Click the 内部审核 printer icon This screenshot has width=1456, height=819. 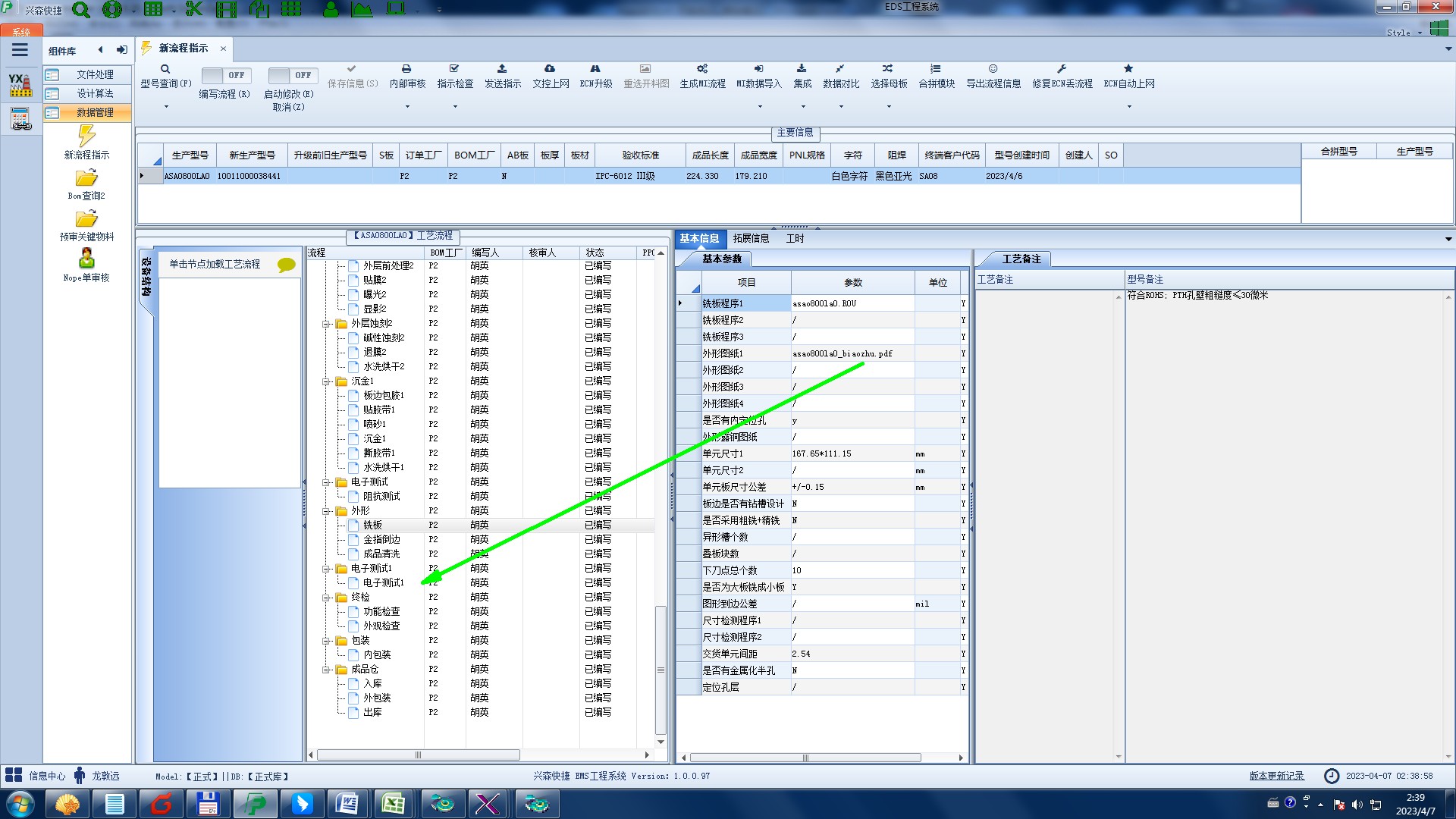(406, 69)
